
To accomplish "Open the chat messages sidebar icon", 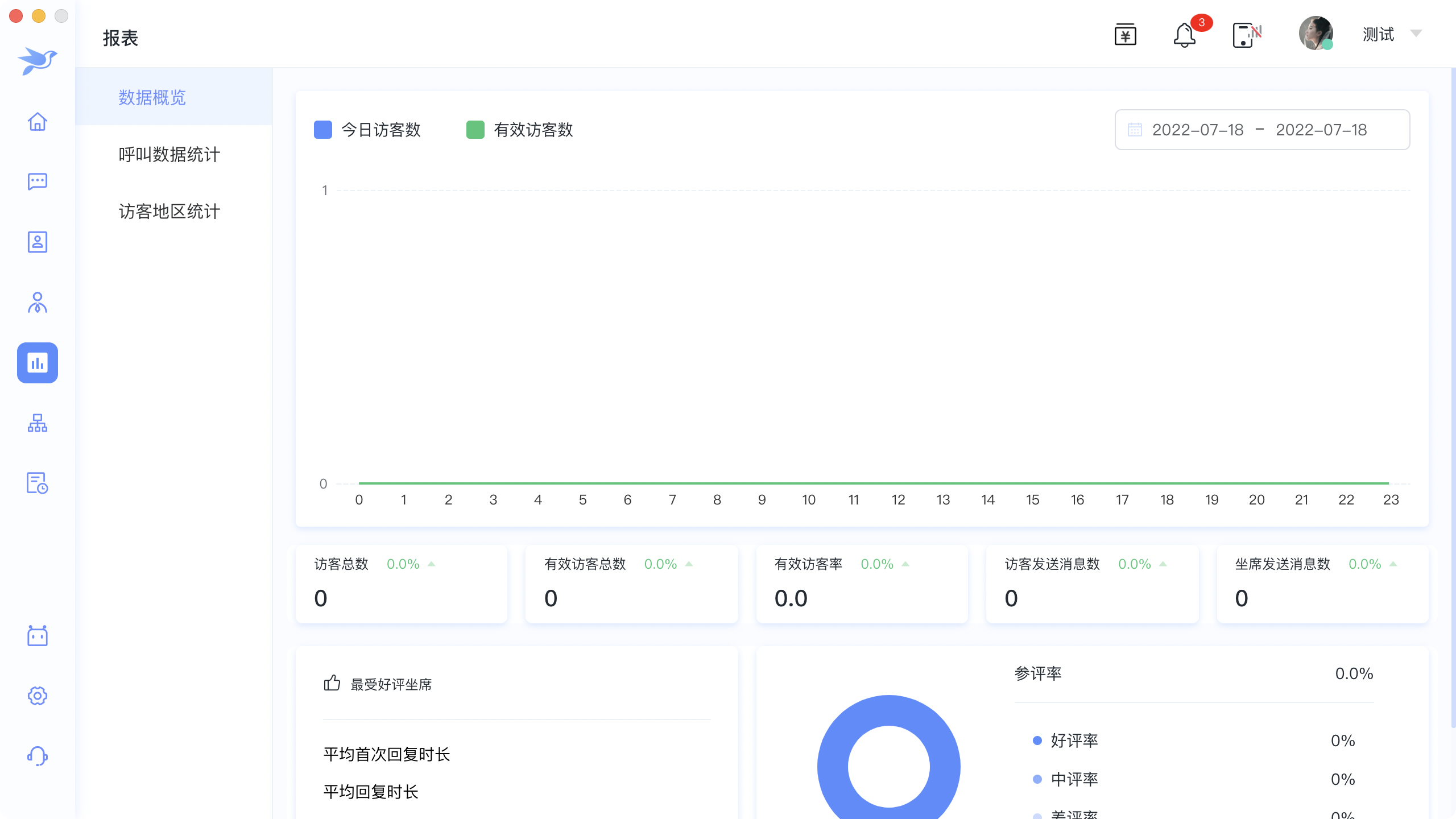I will click(x=38, y=181).
